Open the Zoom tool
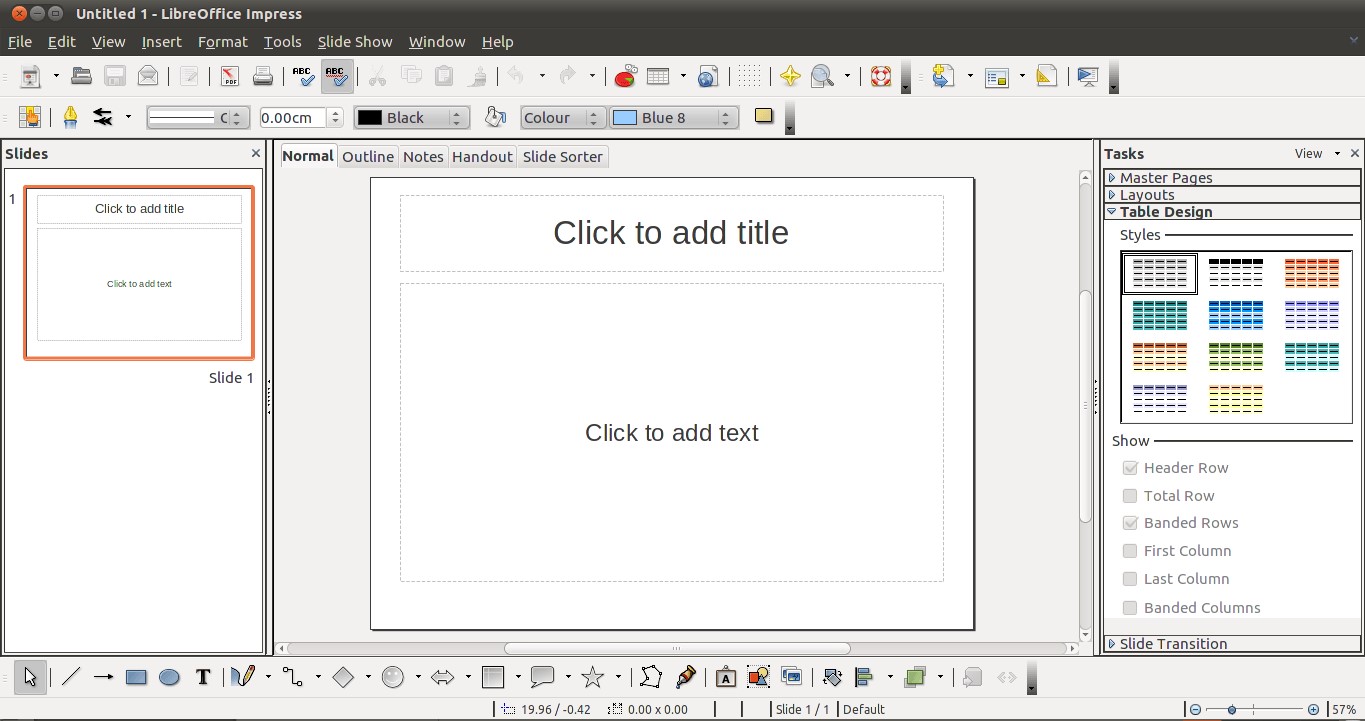 [820, 76]
